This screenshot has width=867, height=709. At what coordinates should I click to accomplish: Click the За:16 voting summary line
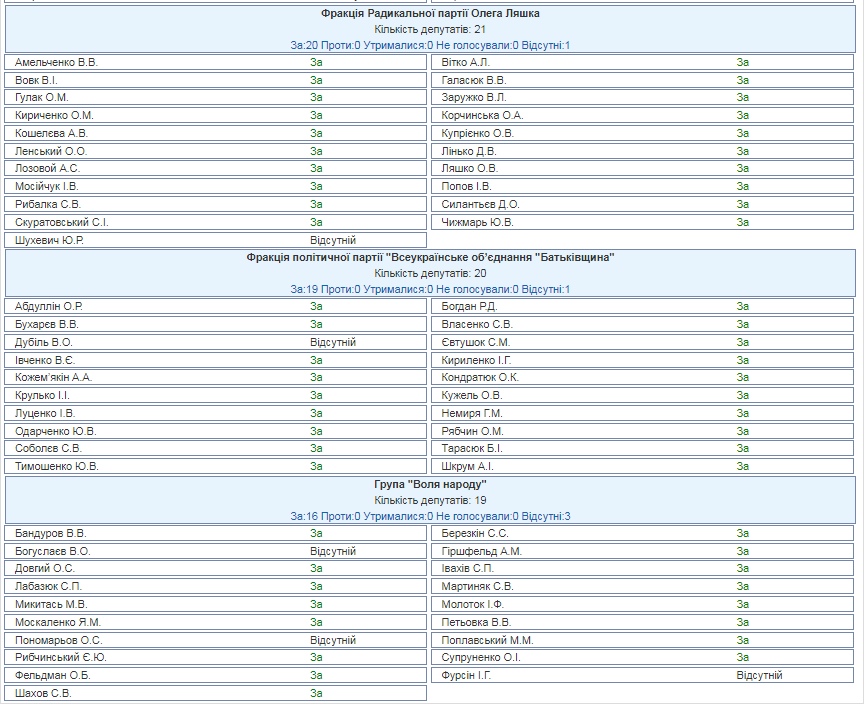[x=430, y=517]
